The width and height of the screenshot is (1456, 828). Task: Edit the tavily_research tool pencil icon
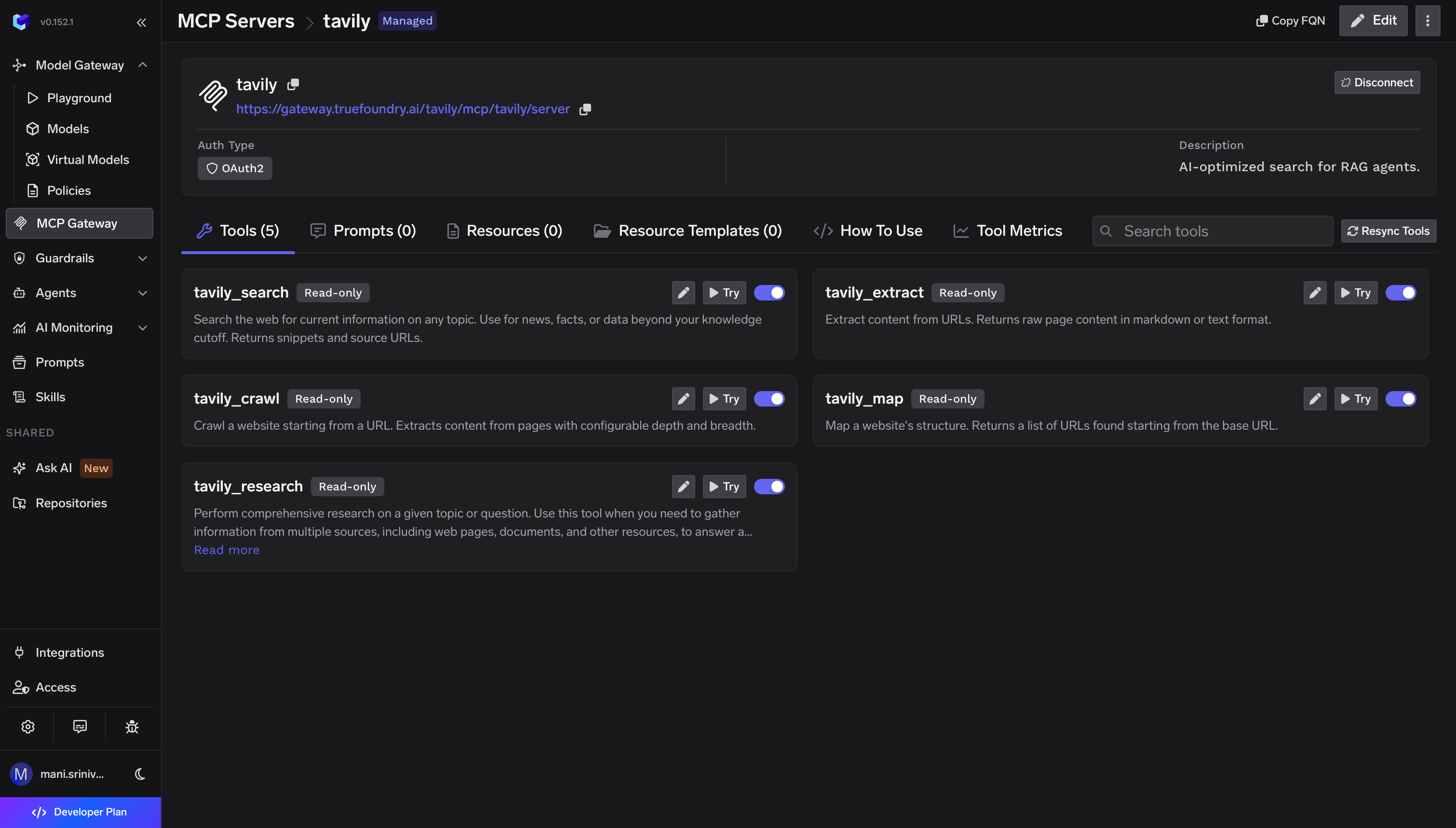tap(683, 487)
